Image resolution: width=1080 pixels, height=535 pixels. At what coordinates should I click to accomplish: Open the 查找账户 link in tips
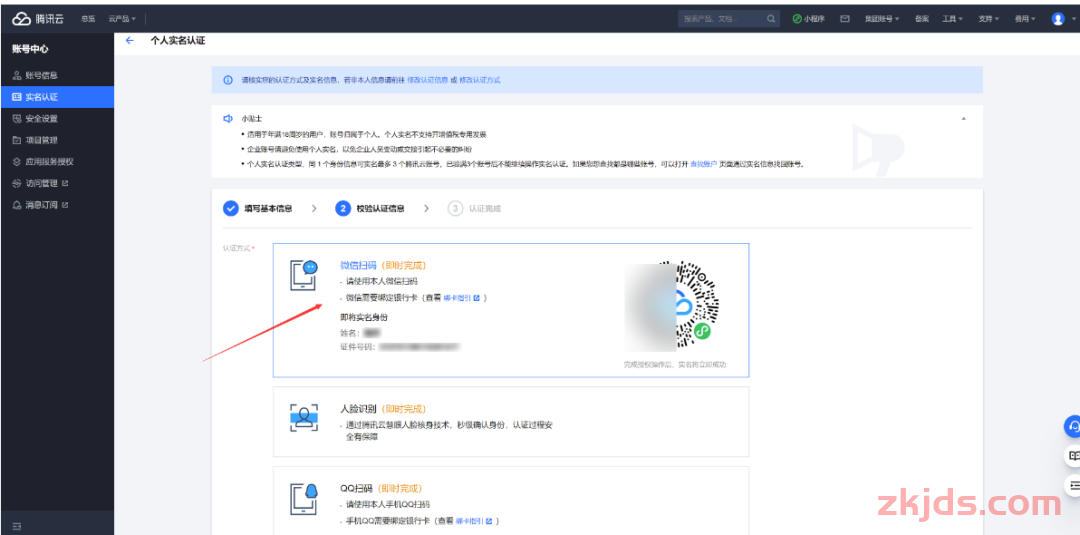[703, 165]
